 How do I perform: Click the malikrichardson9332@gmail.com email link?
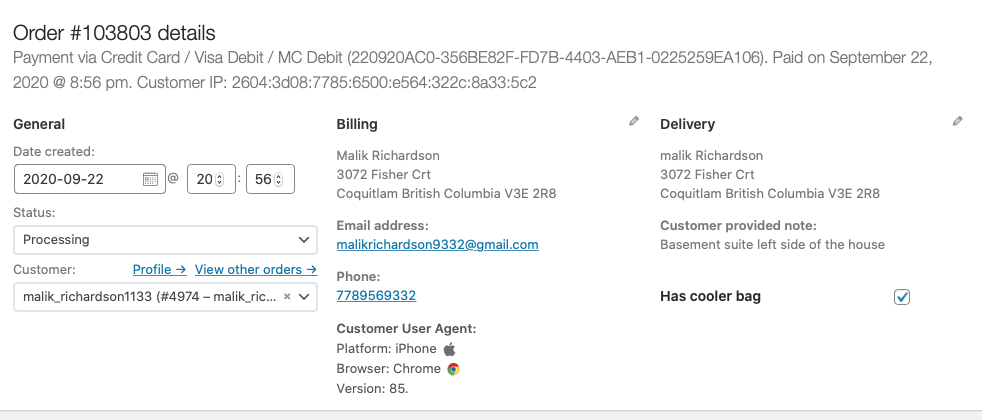coord(437,245)
